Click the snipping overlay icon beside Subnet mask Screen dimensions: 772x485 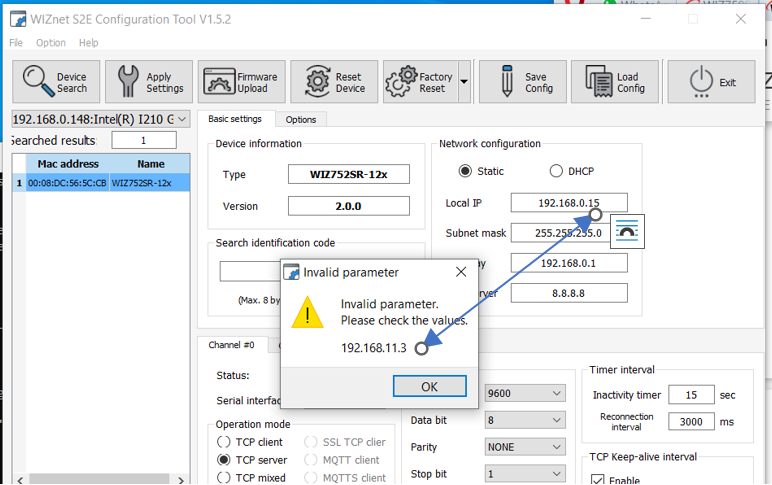pyautogui.click(x=627, y=231)
